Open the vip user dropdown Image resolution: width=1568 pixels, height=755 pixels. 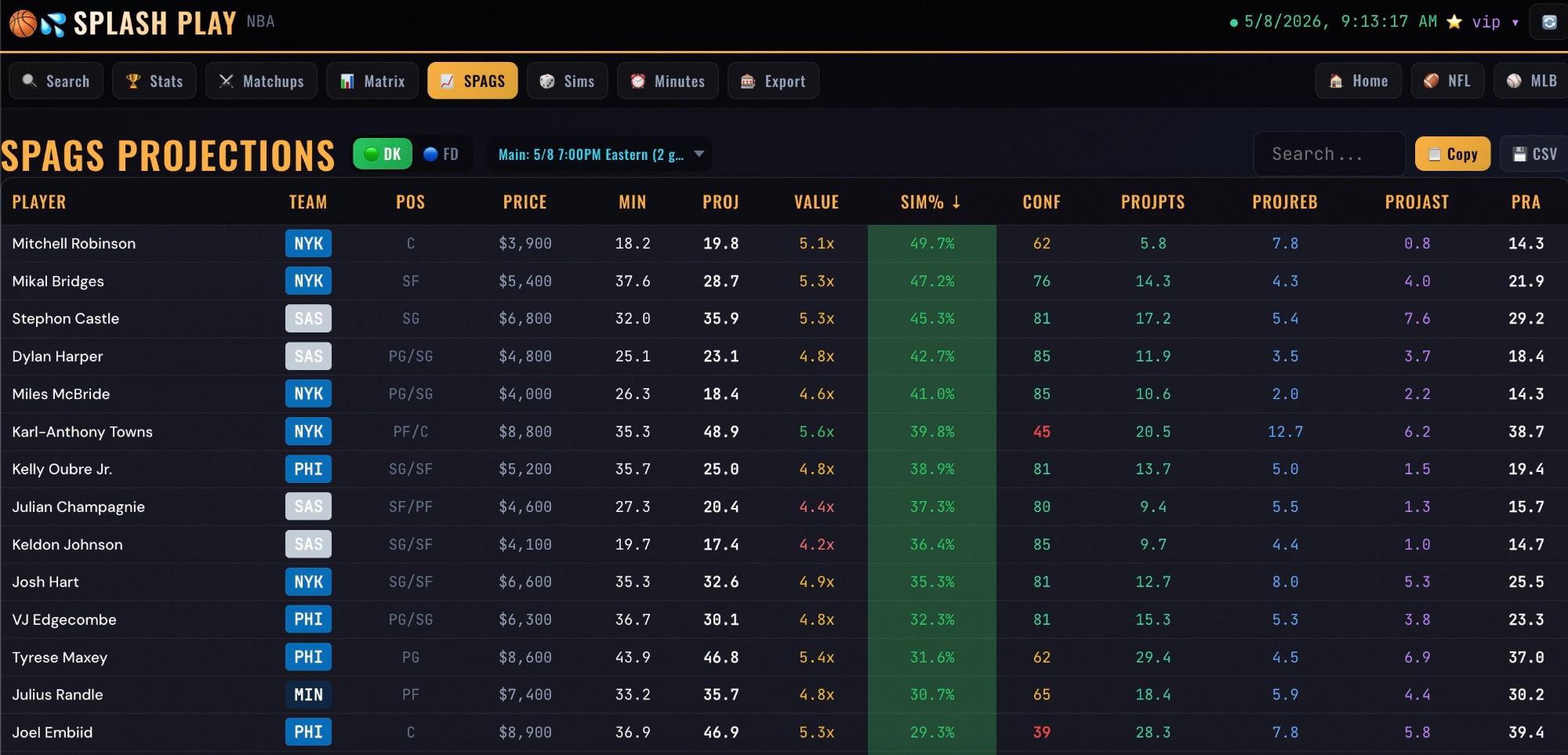pyautogui.click(x=1496, y=22)
